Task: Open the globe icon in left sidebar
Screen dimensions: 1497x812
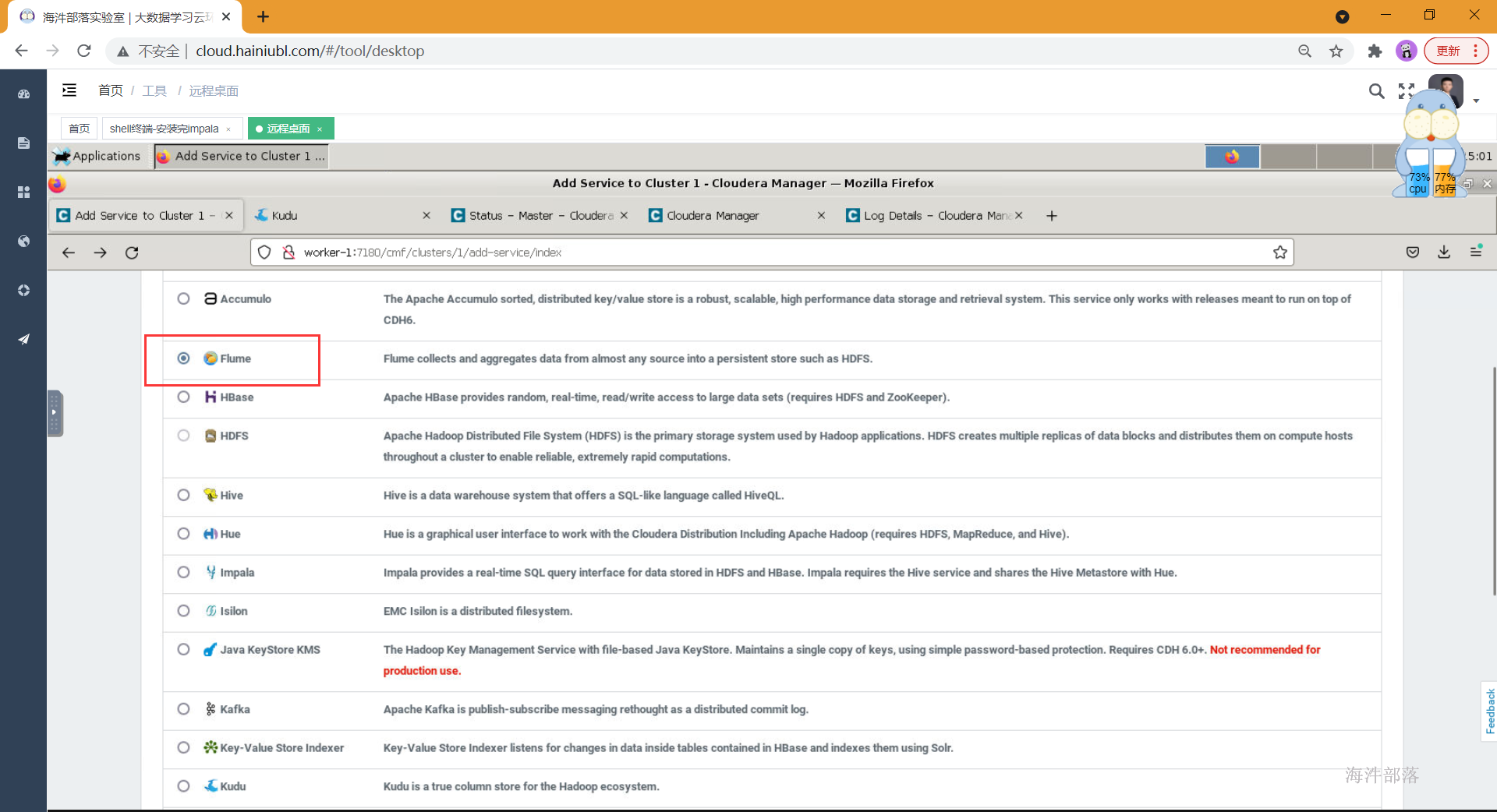Action: [x=23, y=241]
